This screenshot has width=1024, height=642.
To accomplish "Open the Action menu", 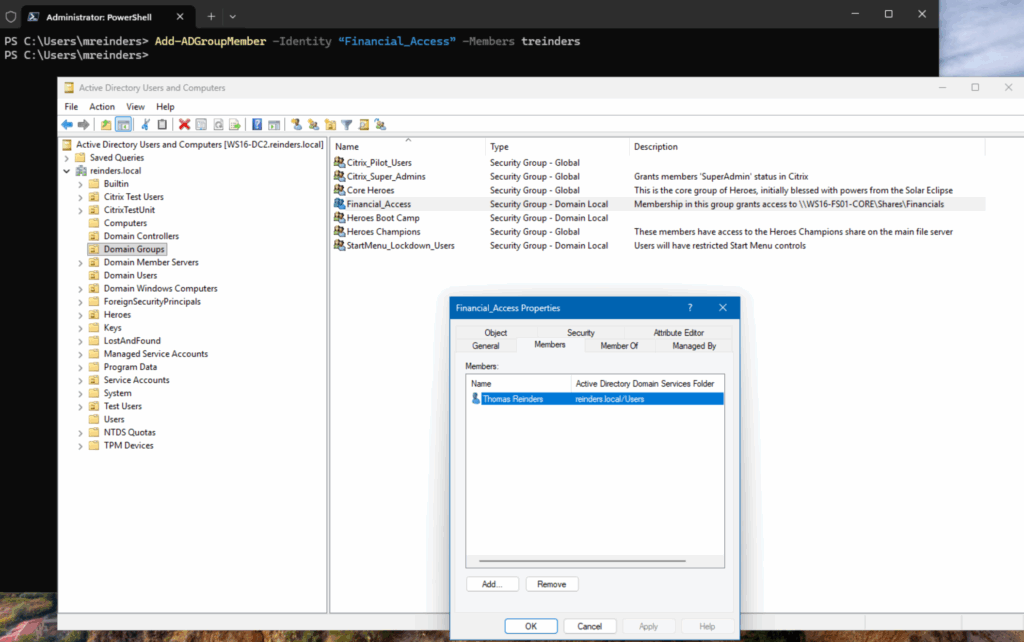I will coord(101,106).
